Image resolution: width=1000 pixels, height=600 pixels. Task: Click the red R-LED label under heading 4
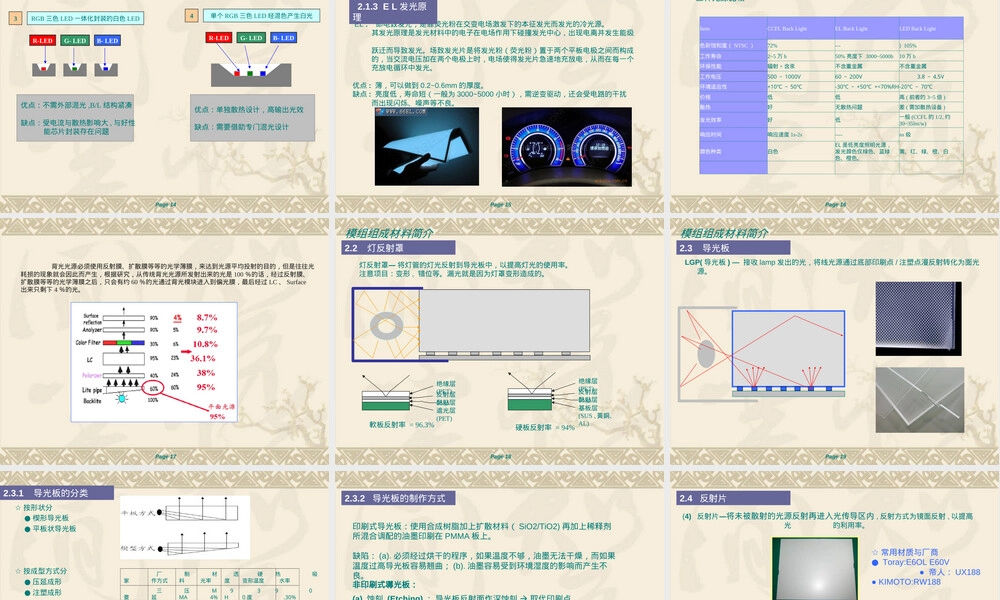tap(219, 38)
